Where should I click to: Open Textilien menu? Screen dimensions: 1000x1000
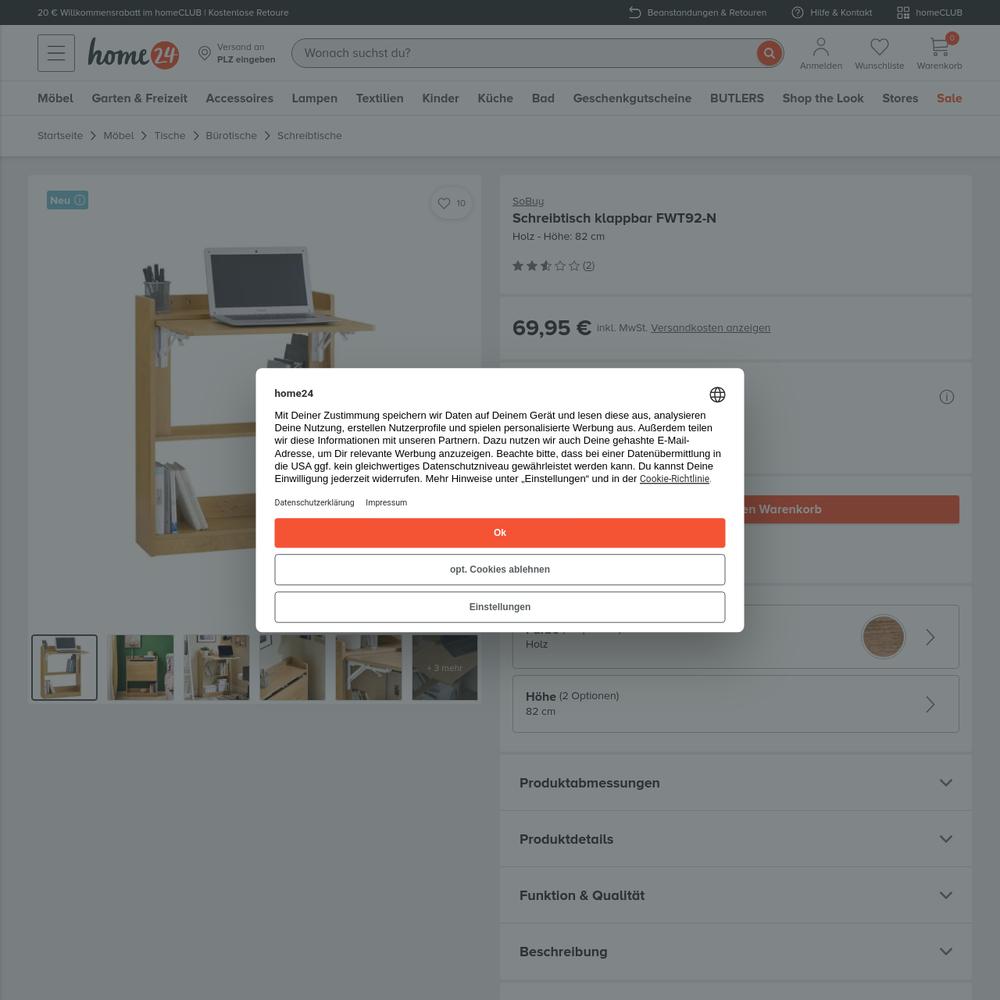[379, 98]
